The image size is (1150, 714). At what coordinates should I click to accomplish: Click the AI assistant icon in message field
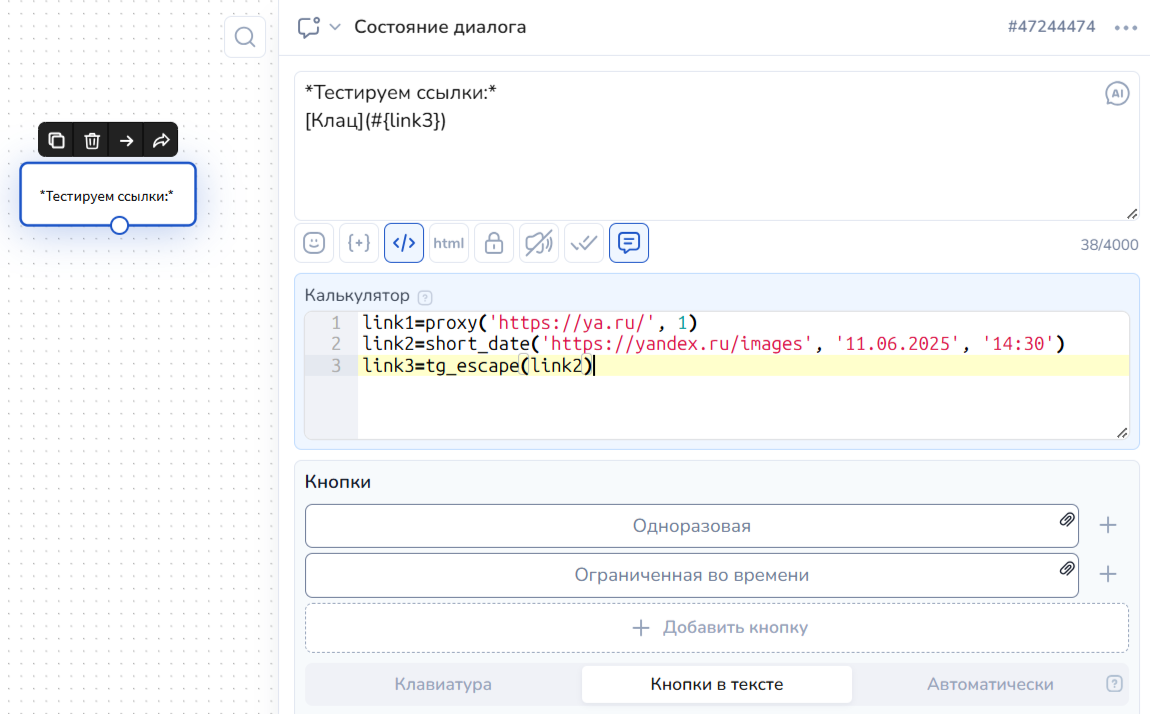pyautogui.click(x=1117, y=94)
